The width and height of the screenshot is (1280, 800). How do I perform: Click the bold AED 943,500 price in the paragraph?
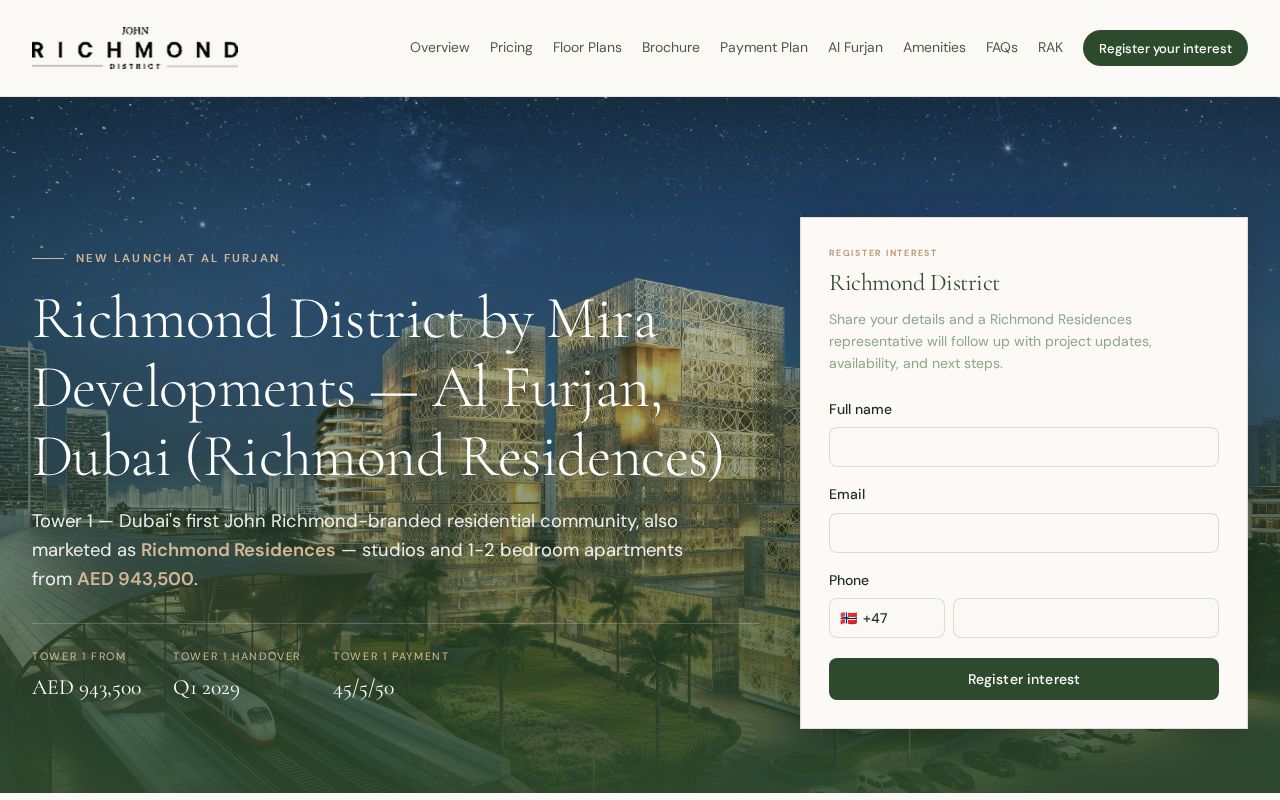pos(135,579)
